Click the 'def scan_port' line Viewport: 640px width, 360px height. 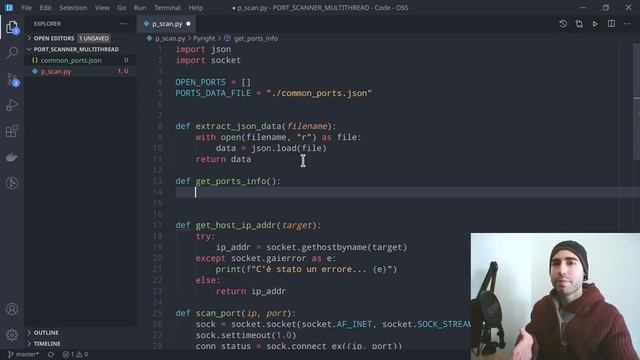tap(236, 313)
